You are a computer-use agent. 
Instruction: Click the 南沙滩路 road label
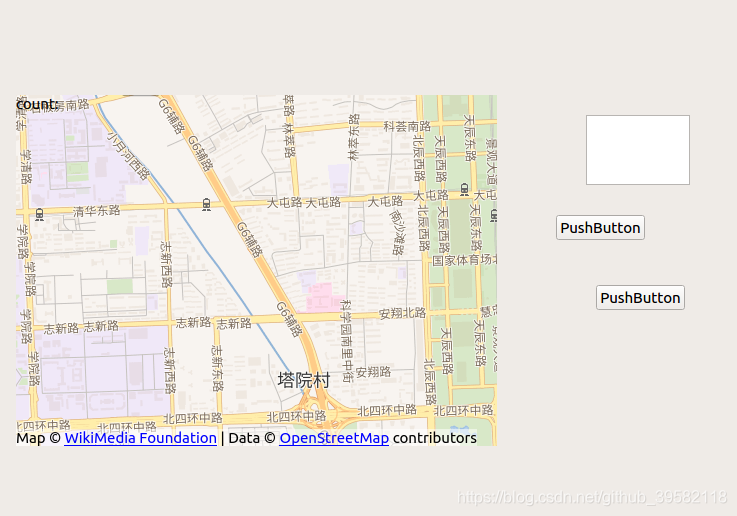tap(397, 232)
